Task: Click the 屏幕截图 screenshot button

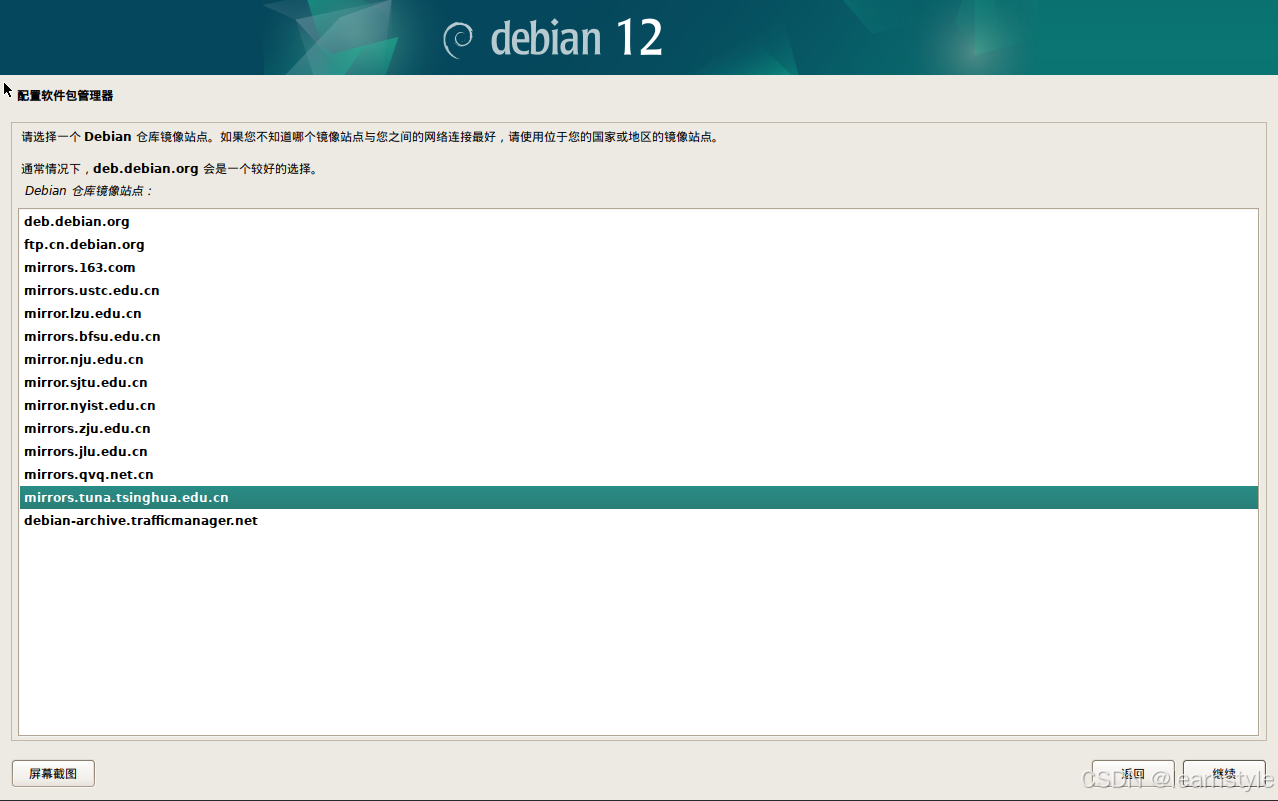Action: (x=53, y=773)
